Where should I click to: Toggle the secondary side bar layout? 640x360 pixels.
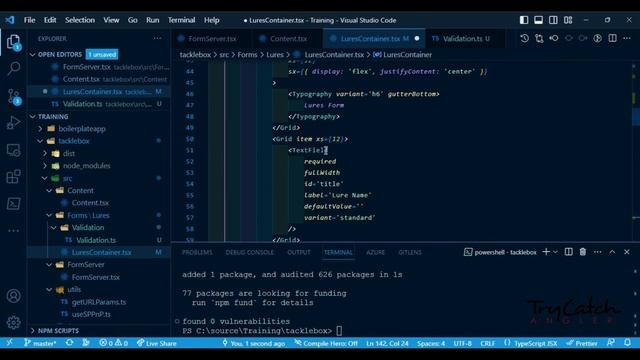553,20
